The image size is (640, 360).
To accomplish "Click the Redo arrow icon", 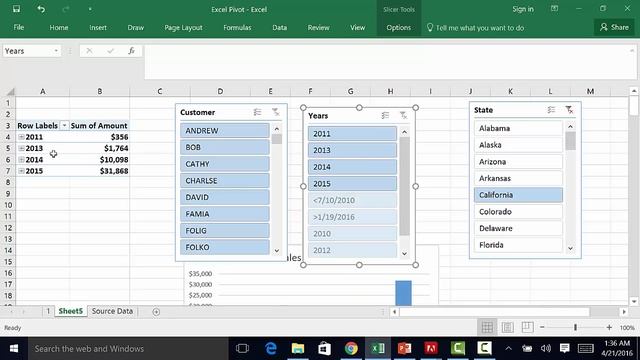I will pos(66,9).
